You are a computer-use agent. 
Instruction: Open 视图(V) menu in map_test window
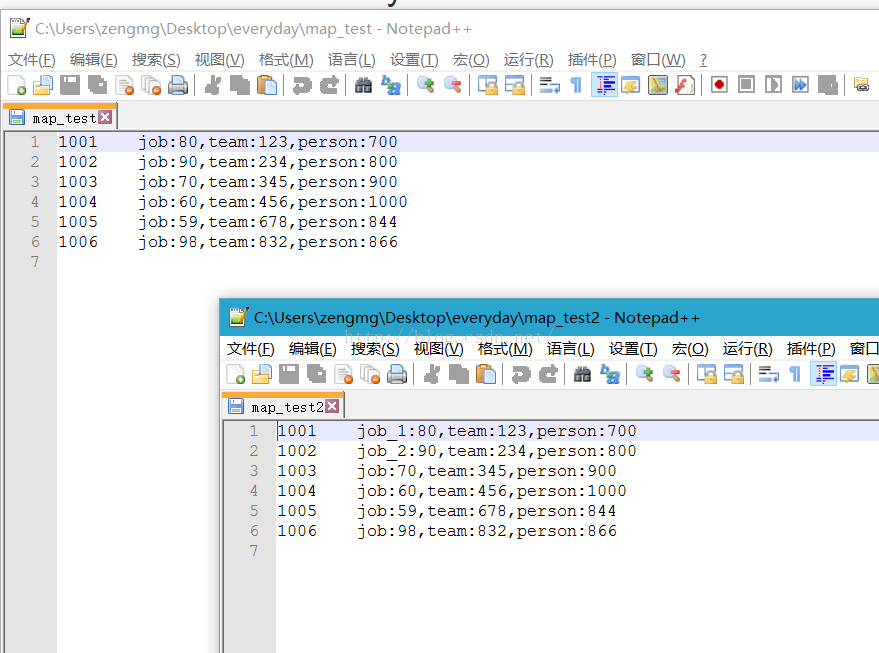pos(219,59)
